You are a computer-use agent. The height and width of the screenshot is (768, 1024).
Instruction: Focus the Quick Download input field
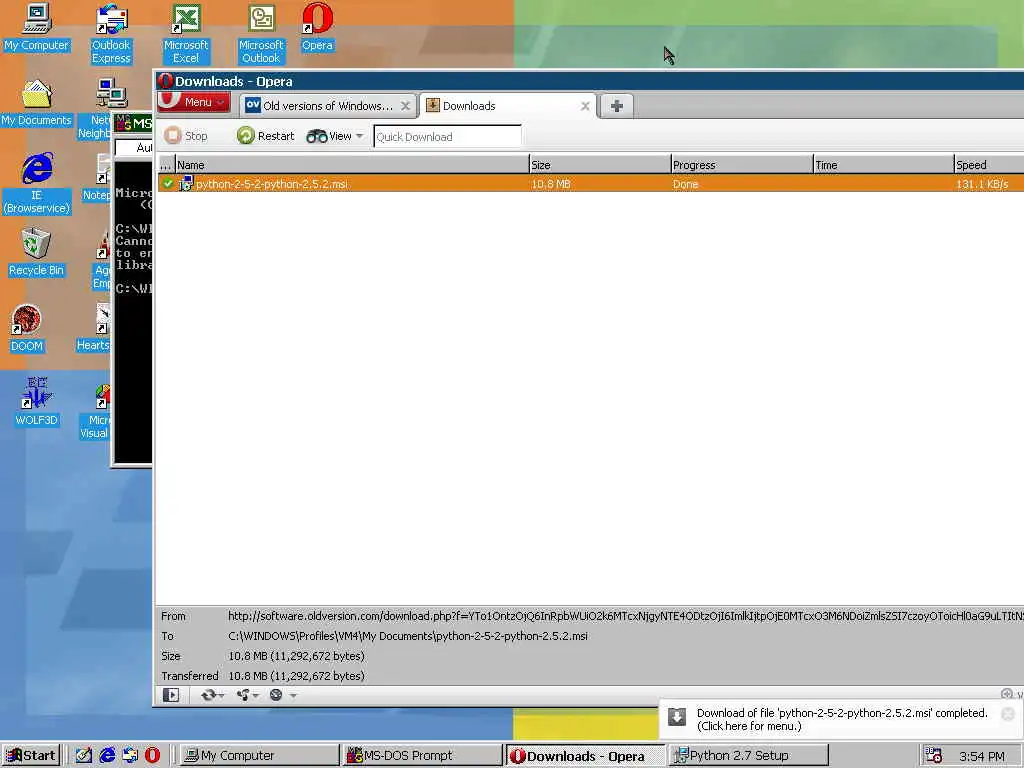coord(447,136)
